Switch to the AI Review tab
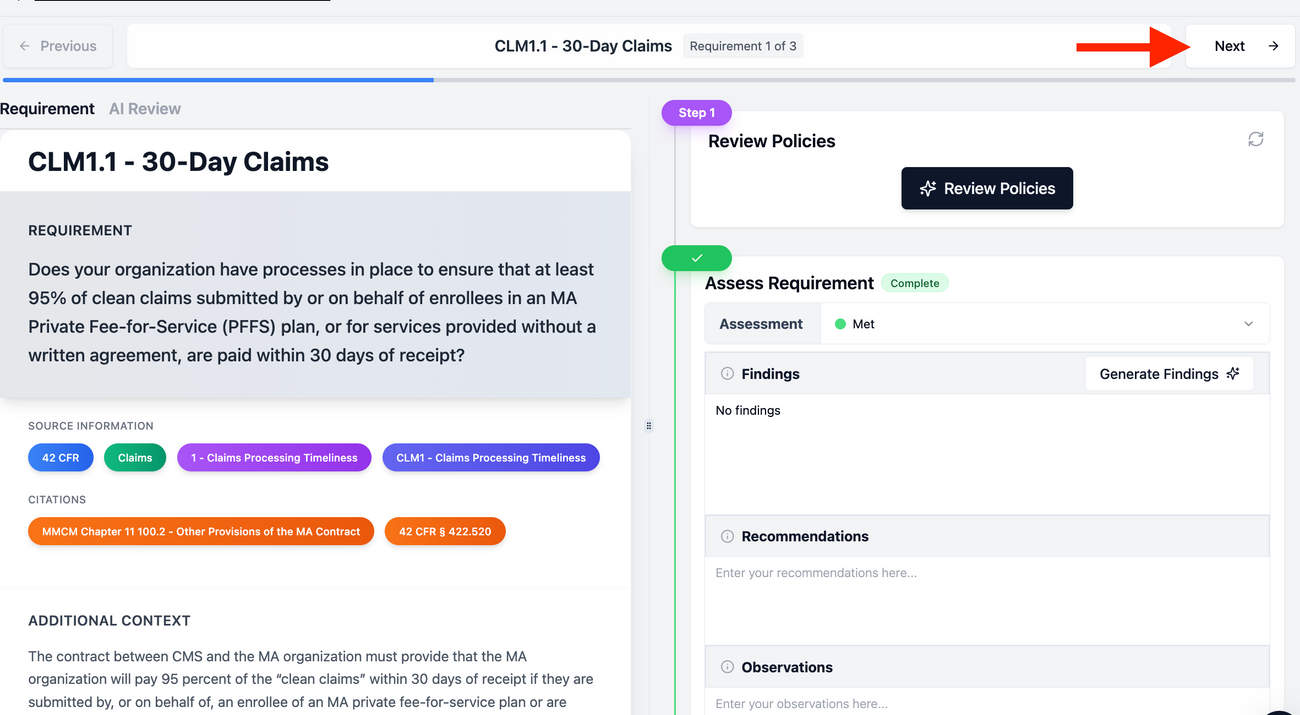 [145, 108]
